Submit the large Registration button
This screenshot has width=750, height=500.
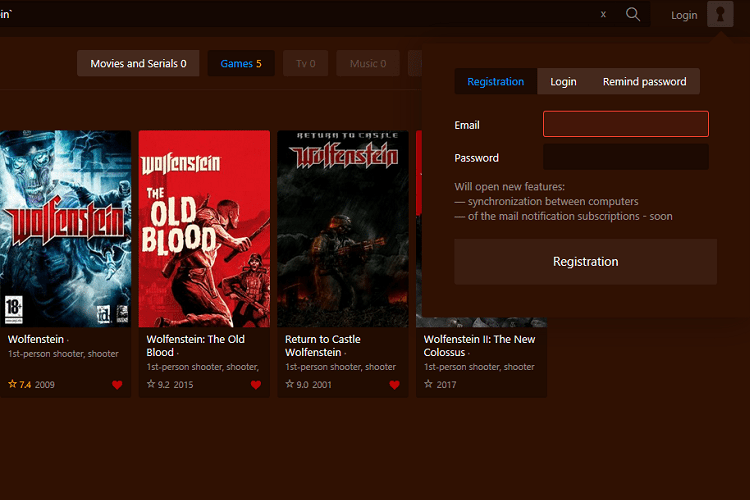point(585,262)
